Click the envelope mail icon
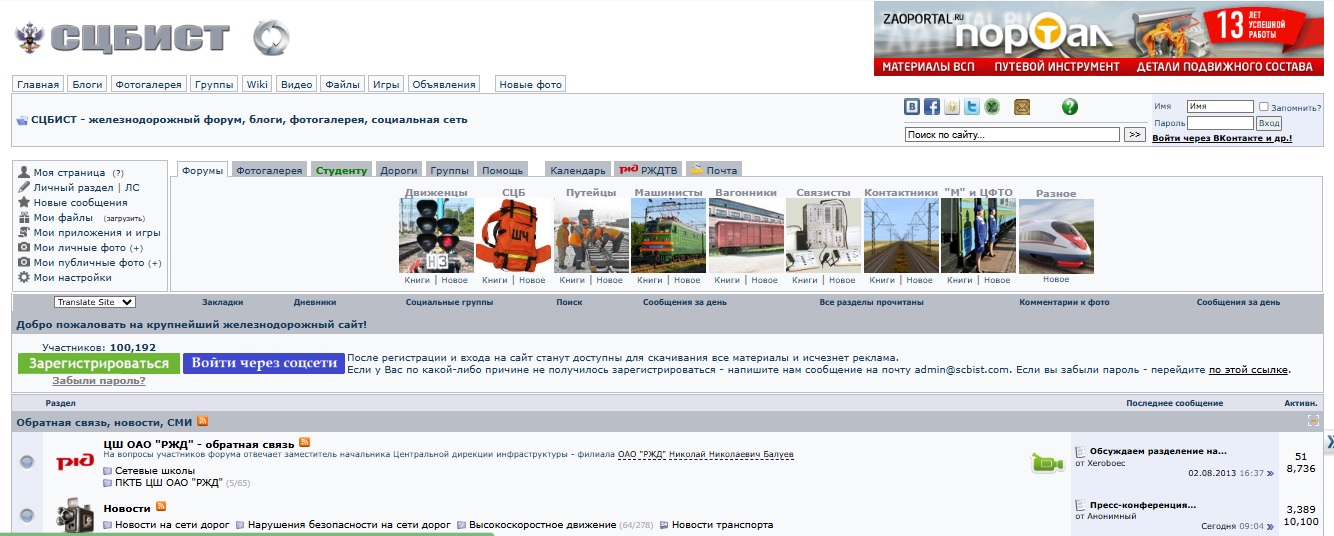The image size is (1334, 536). (1022, 107)
